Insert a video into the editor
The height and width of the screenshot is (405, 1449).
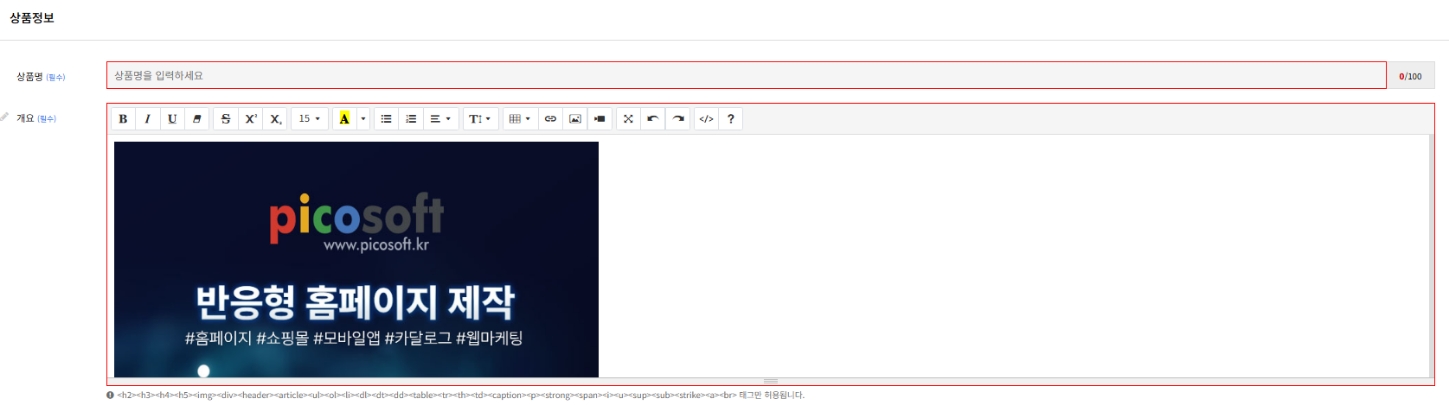coord(600,119)
